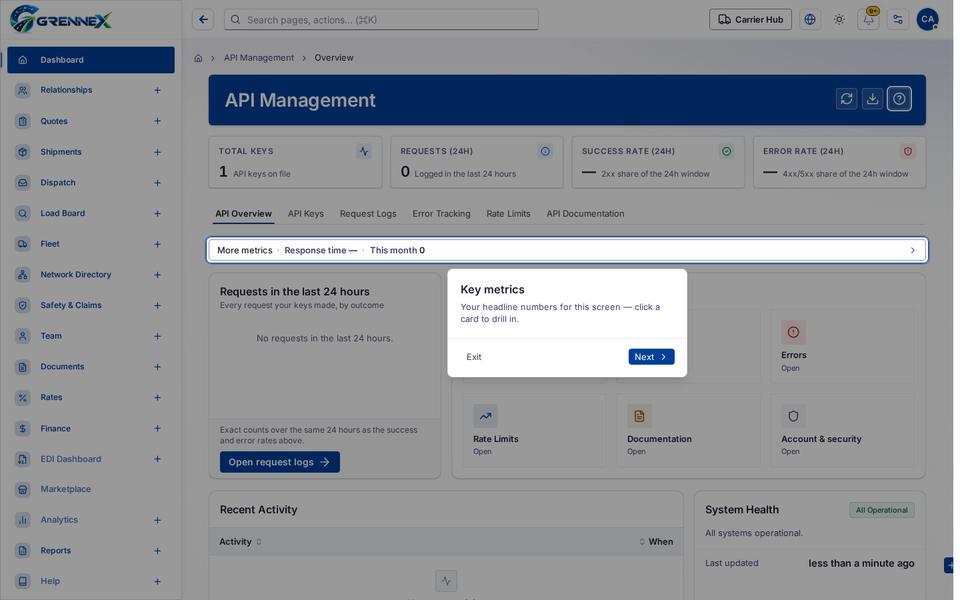Open the notifications bell

pos(868,20)
